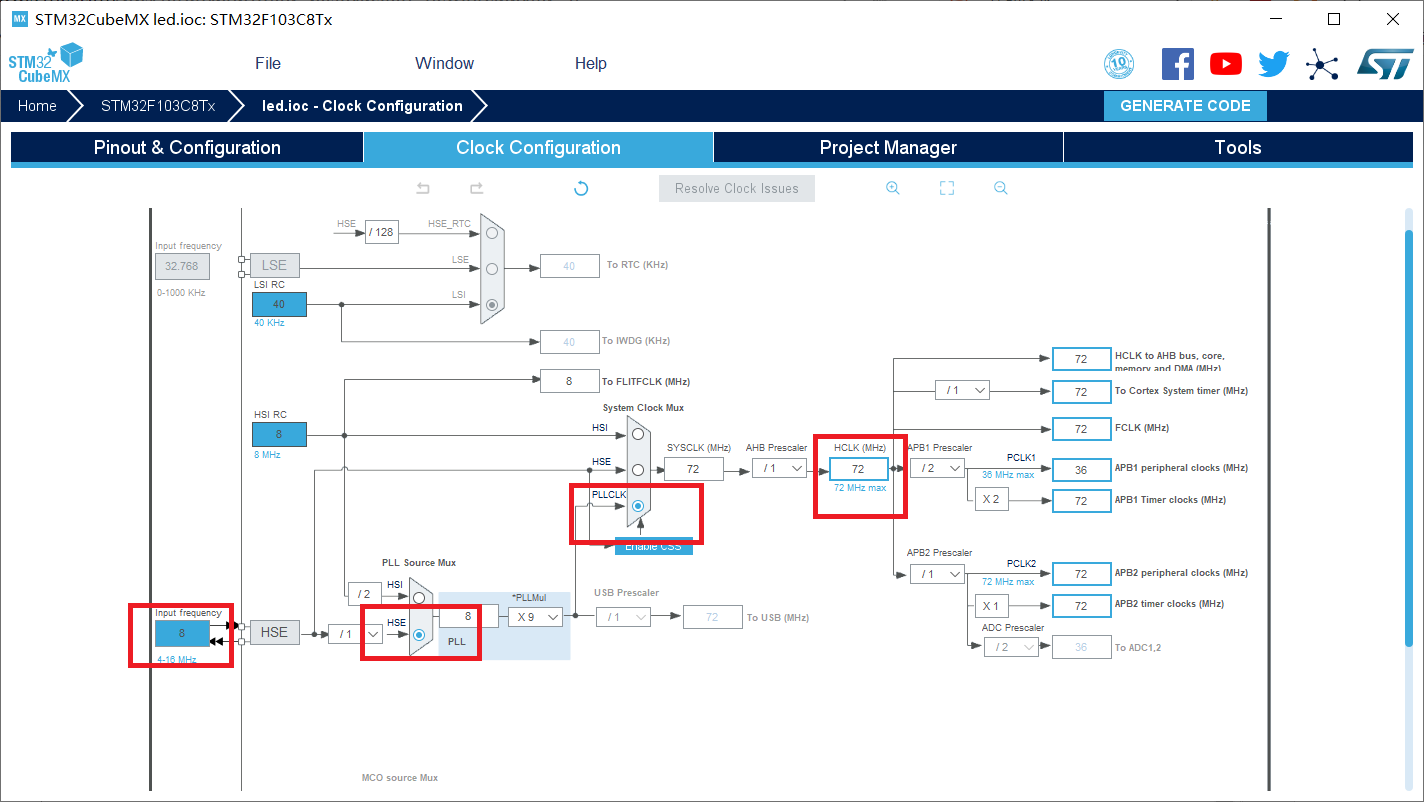Select LSI as the RTC clock source
Image resolution: width=1424 pixels, height=802 pixels.
491,305
